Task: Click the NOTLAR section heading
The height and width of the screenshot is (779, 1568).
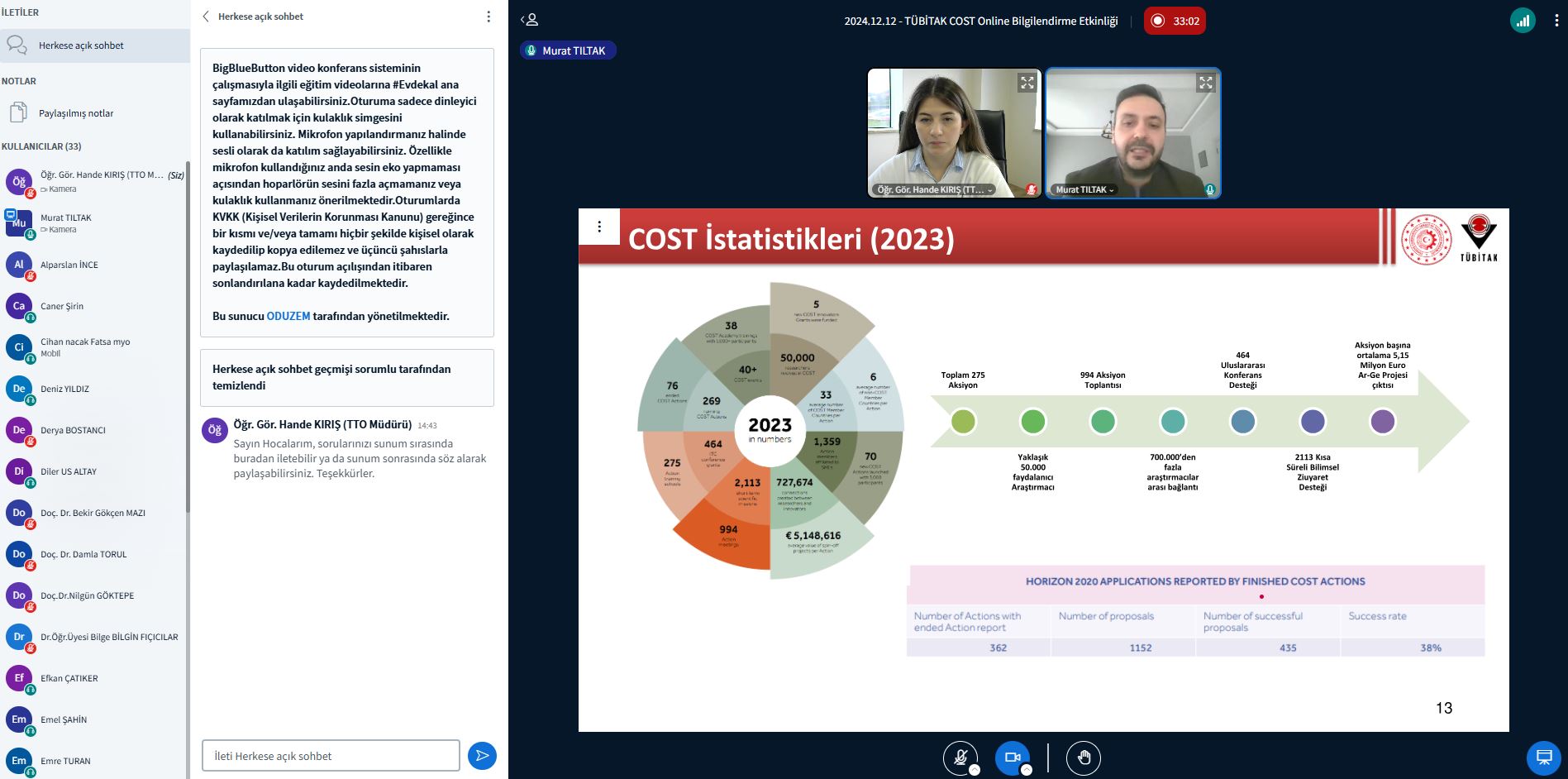Action: coord(19,81)
